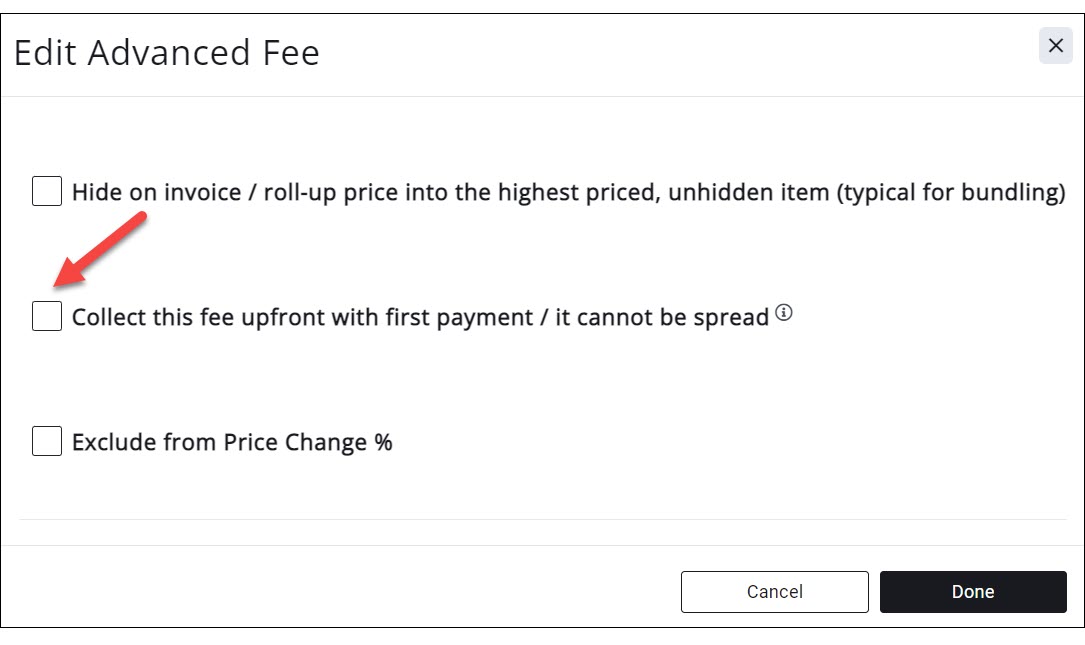Check Exclude from Price Change % box
This screenshot has width=1085, height=645.
pos(47,441)
